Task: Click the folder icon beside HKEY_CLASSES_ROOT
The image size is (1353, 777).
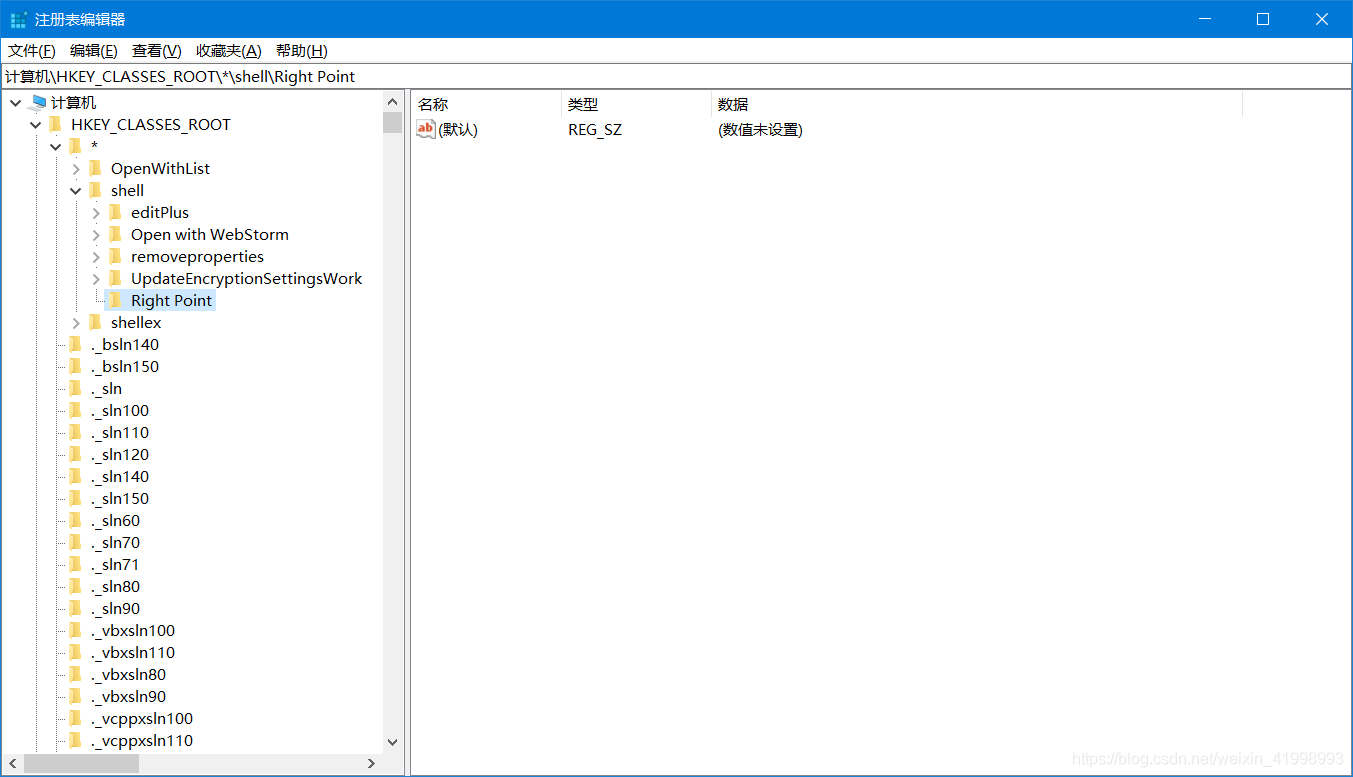Action: 55,124
